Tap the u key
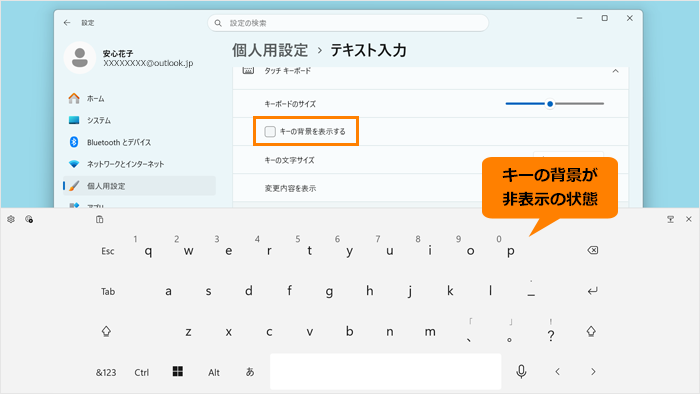Image resolution: width=700 pixels, height=394 pixels. [x=390, y=251]
